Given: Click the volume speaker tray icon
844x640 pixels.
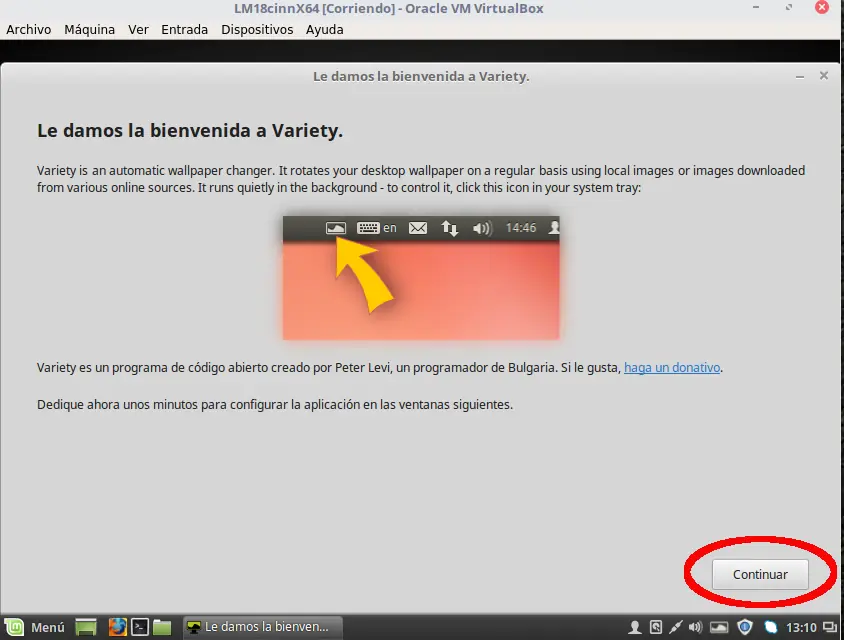Looking at the screenshot, I should point(695,627).
